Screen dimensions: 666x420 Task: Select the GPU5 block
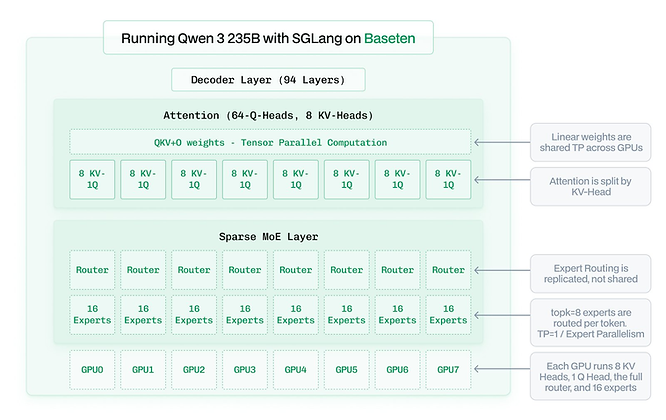pyautogui.click(x=347, y=369)
